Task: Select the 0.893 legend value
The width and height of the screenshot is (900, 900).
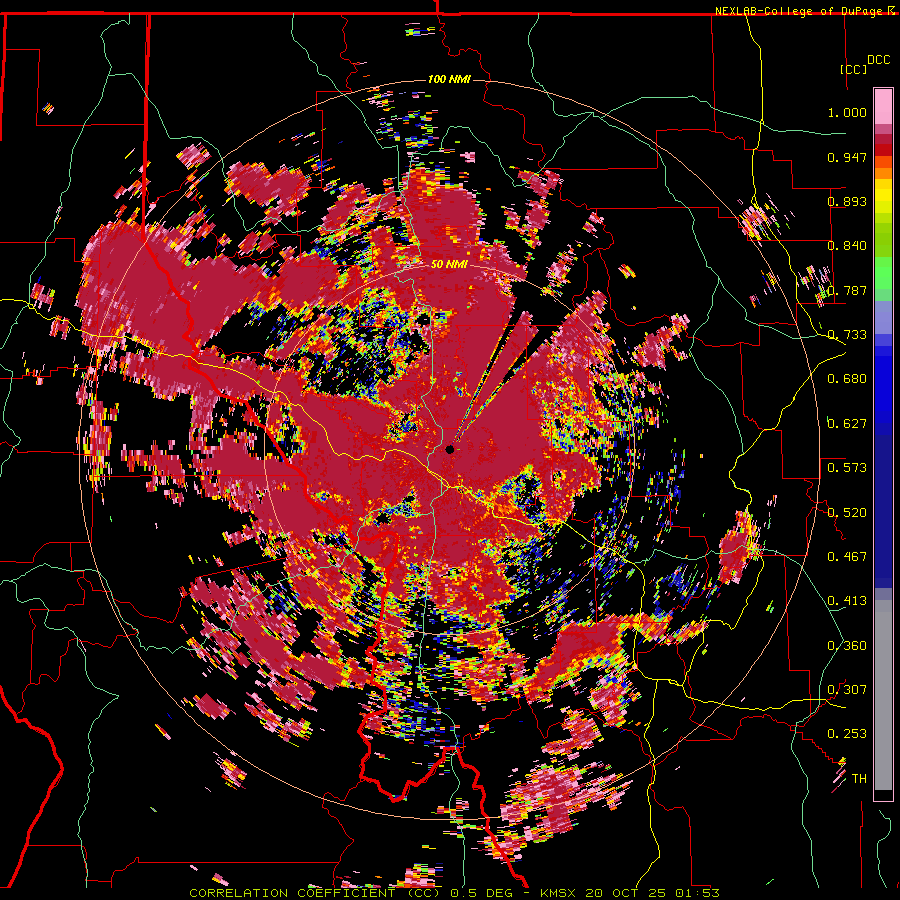Action: (x=847, y=201)
